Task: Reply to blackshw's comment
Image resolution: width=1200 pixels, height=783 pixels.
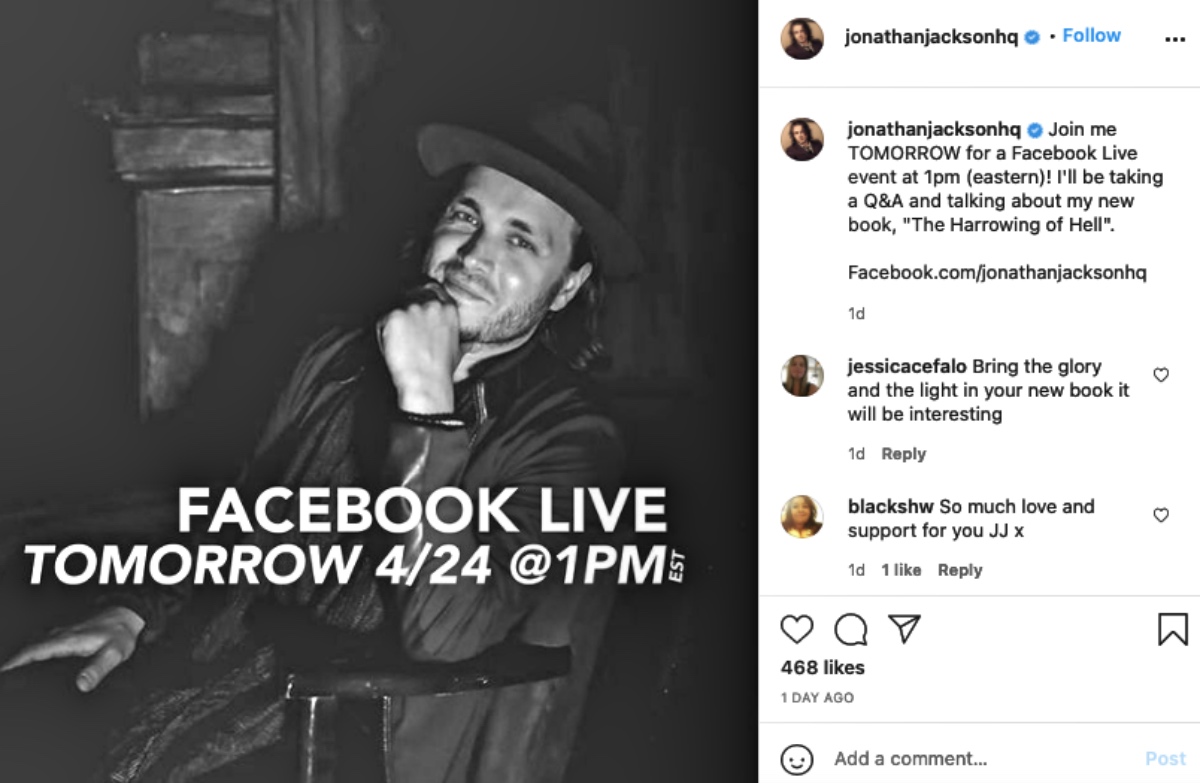Action: [x=960, y=570]
